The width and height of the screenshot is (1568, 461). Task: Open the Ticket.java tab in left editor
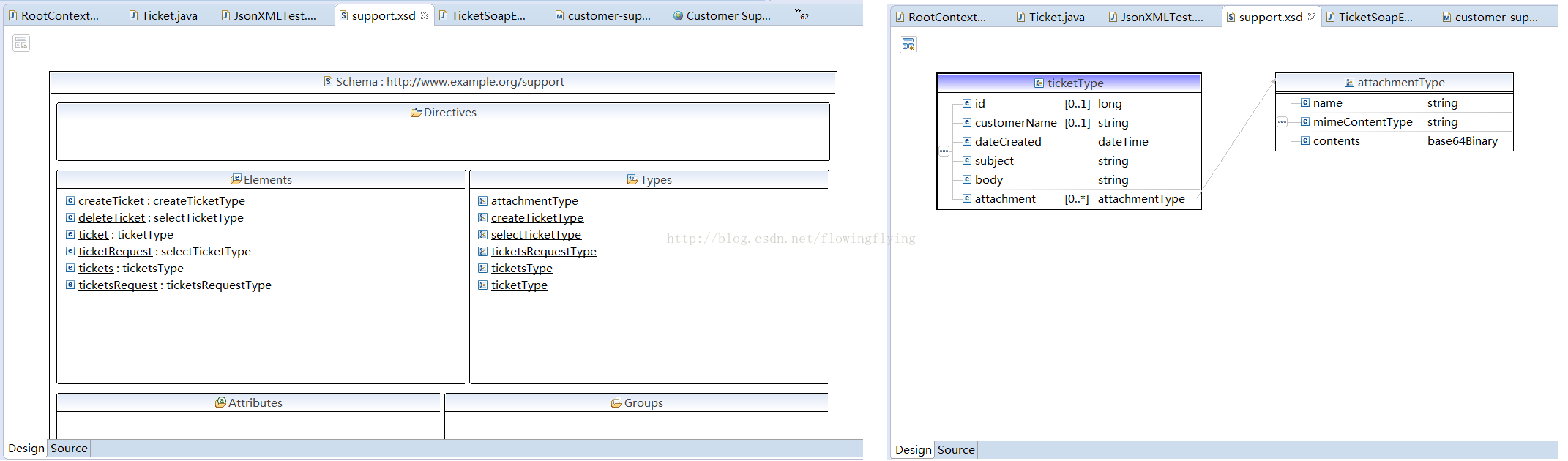(x=163, y=15)
